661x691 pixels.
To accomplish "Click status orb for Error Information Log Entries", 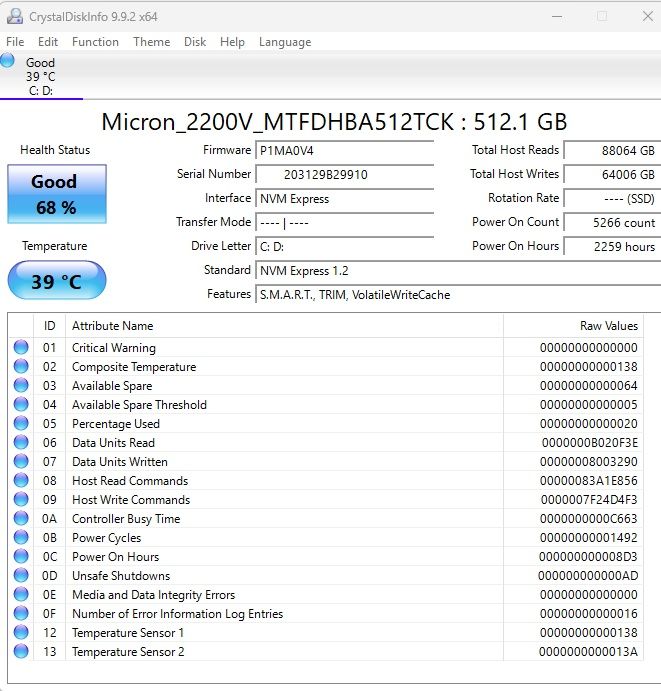I will coord(21,613).
